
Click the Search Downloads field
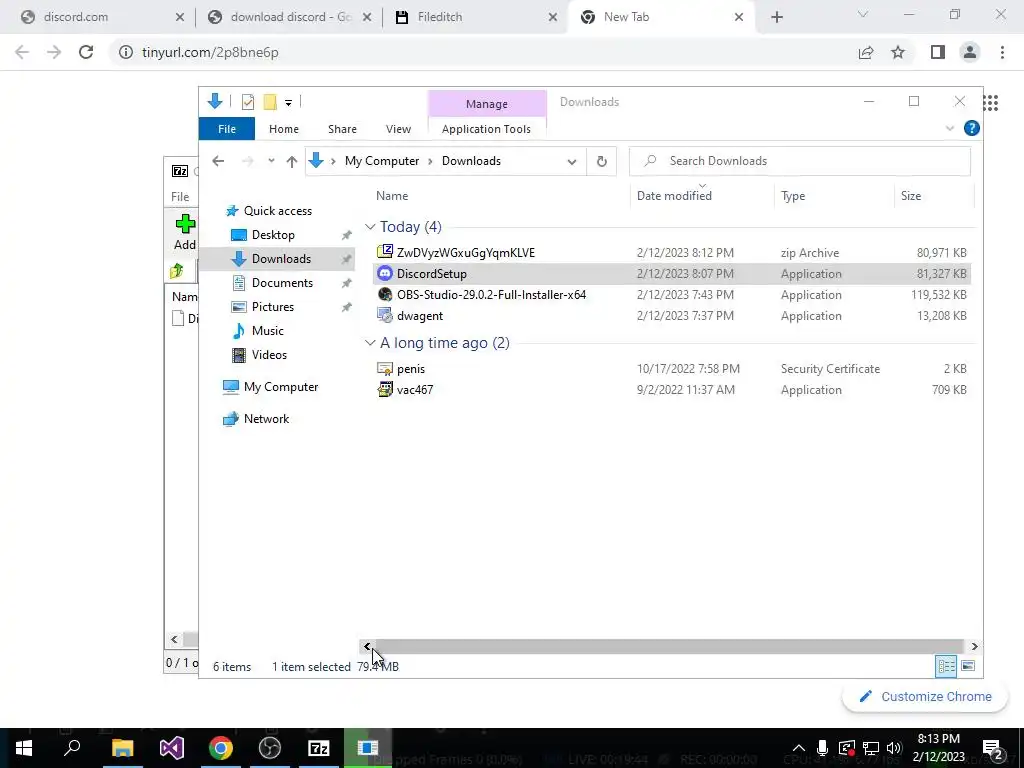click(x=799, y=161)
